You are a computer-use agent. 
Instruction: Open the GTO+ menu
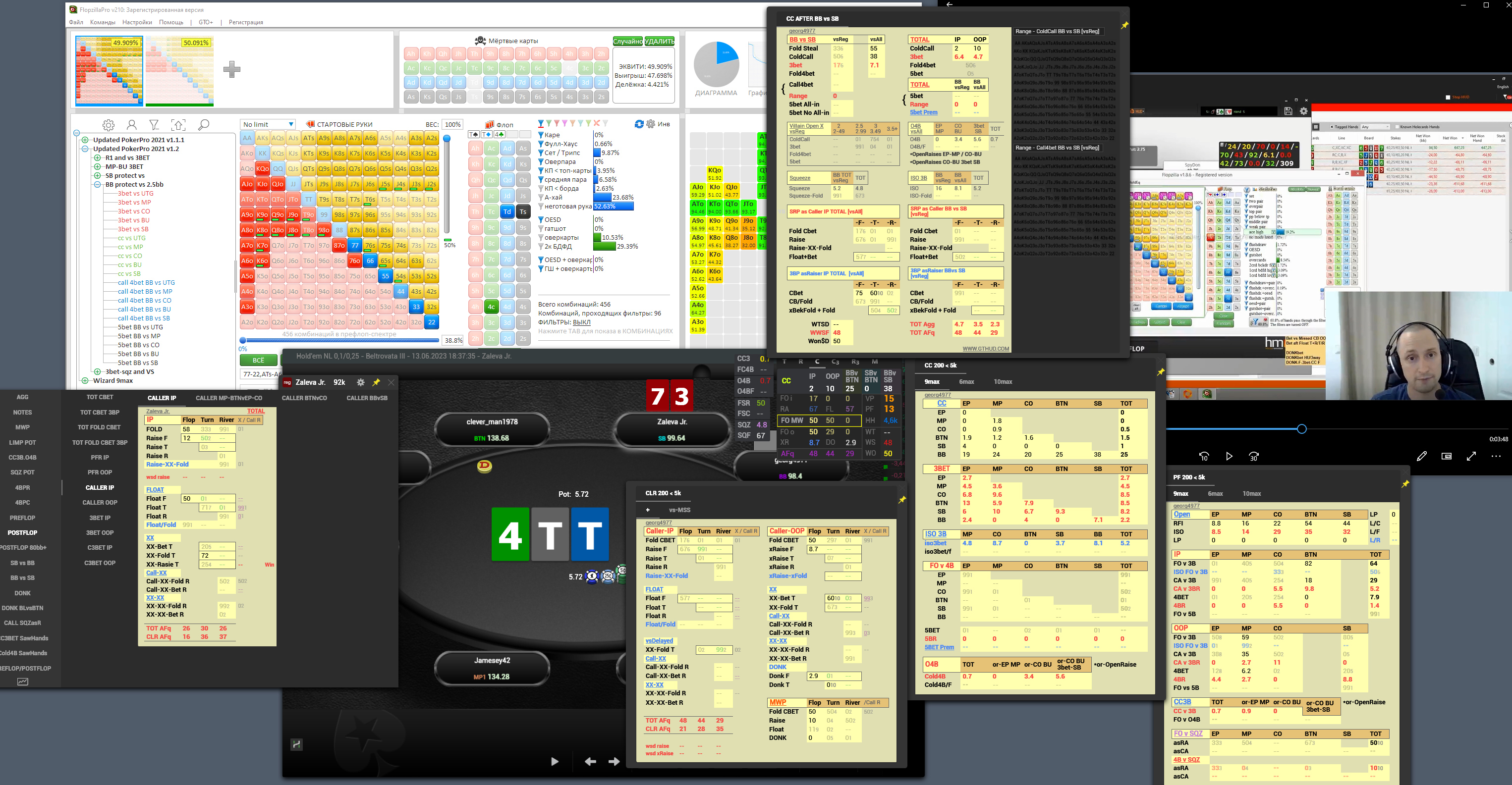[x=206, y=22]
